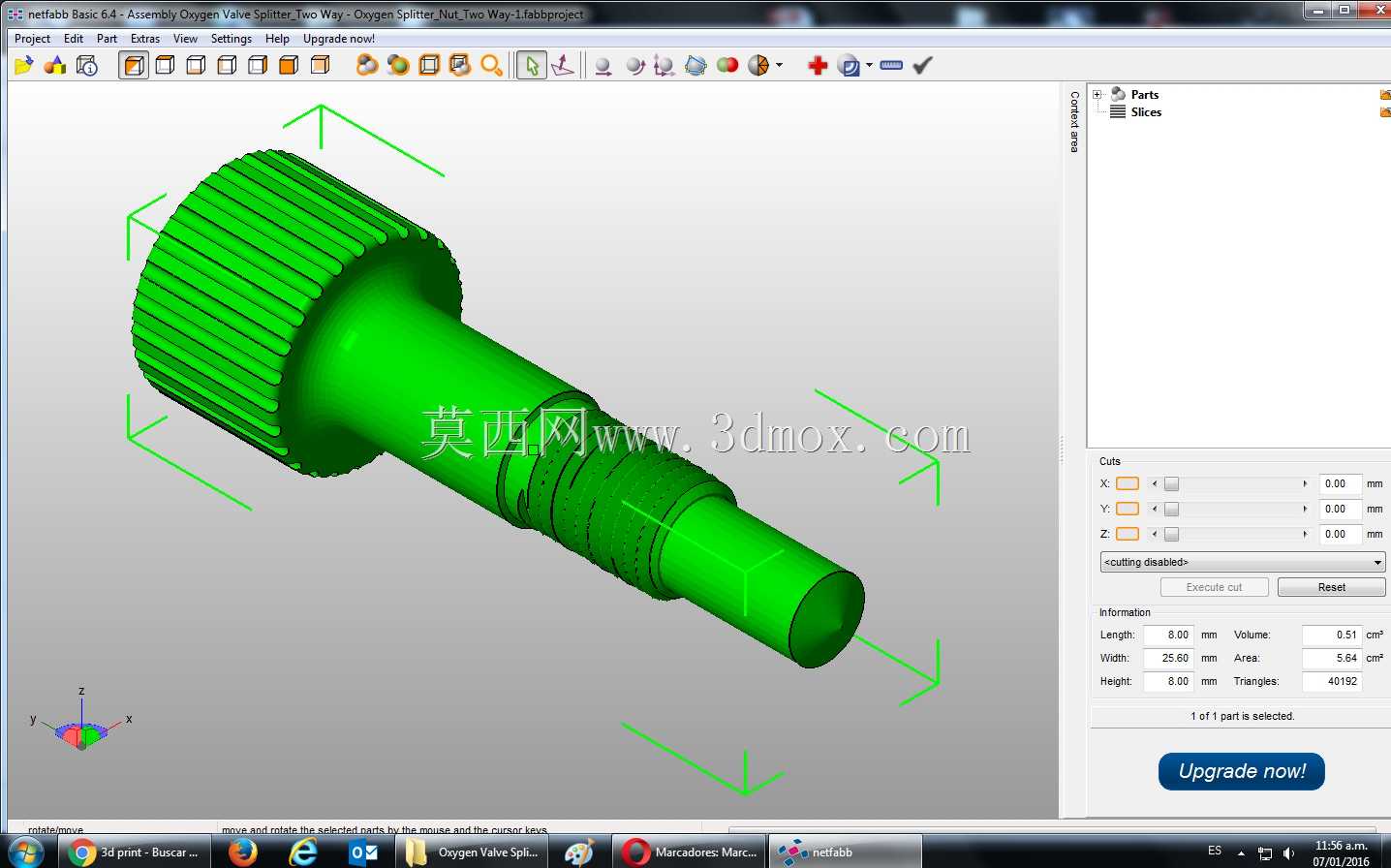This screenshot has width=1391, height=868.
Task: Toggle the Y cut plane button
Action: point(1128,509)
